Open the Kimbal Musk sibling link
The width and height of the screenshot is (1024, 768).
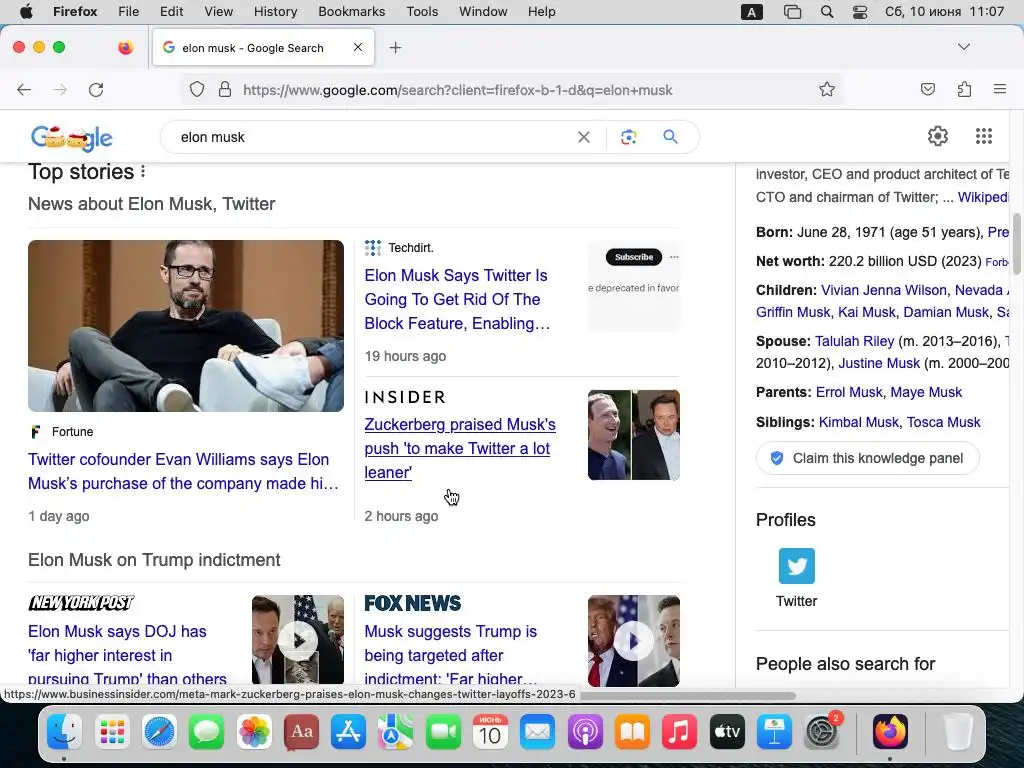[x=858, y=422]
